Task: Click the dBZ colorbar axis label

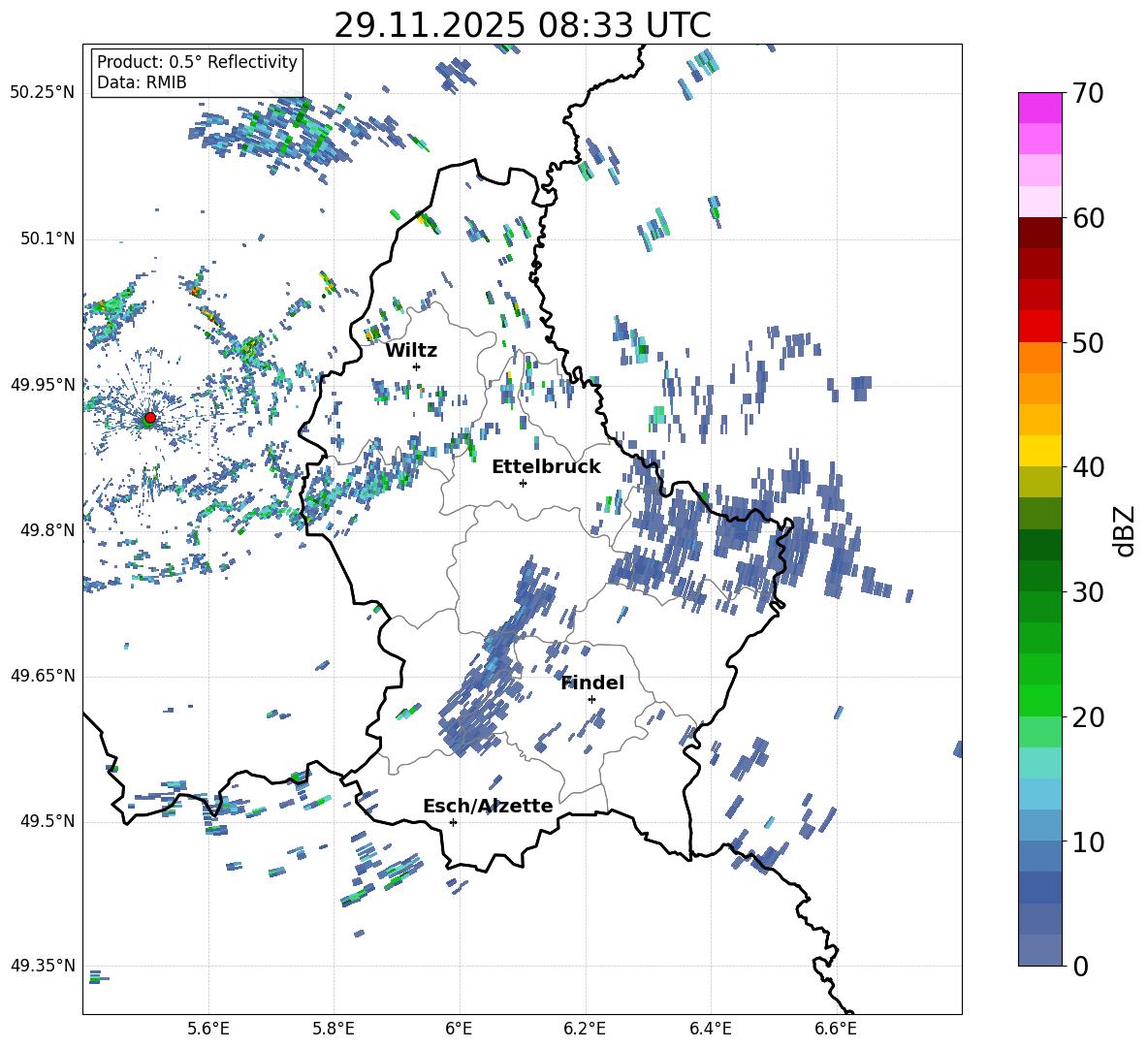Action: [x=1125, y=530]
